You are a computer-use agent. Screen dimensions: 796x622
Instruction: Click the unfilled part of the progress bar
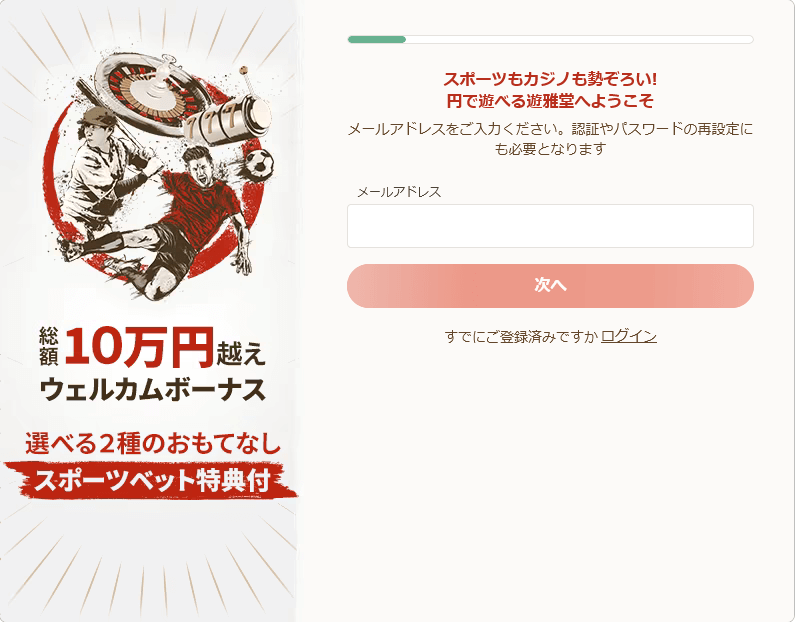tap(580, 40)
